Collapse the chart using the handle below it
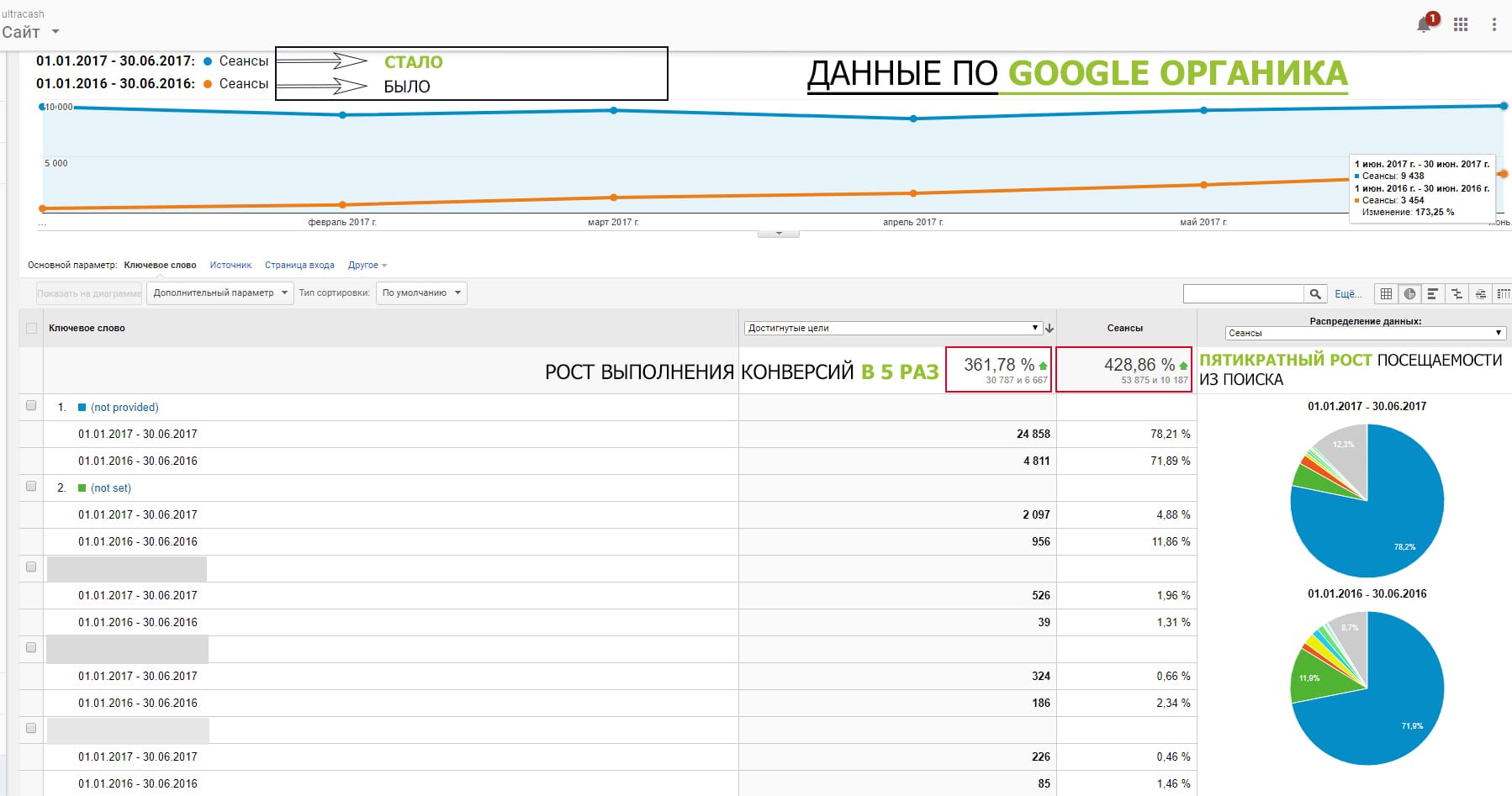 [x=779, y=233]
